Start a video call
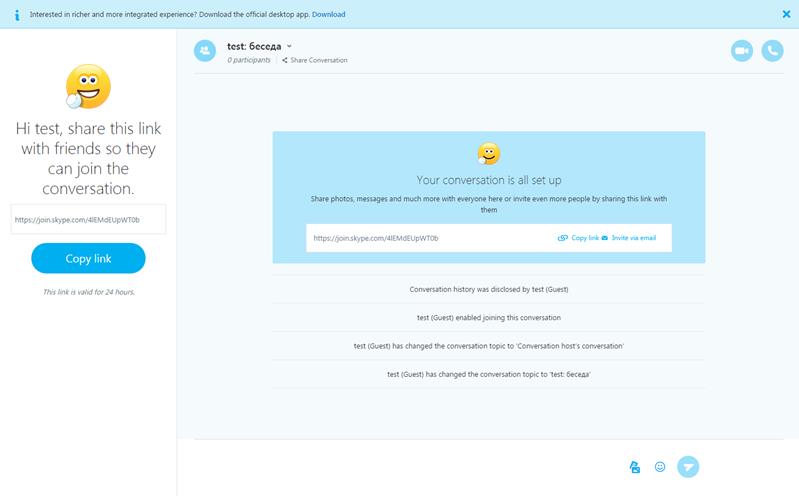This screenshot has width=799, height=496. [742, 51]
